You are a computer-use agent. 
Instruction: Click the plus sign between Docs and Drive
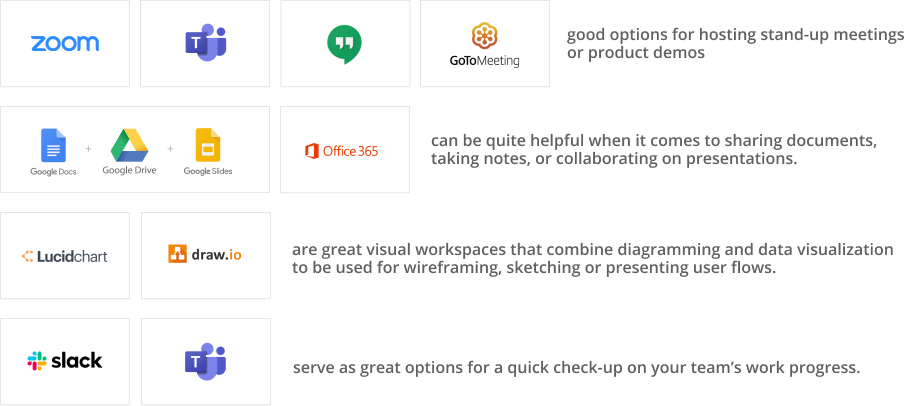click(x=88, y=149)
